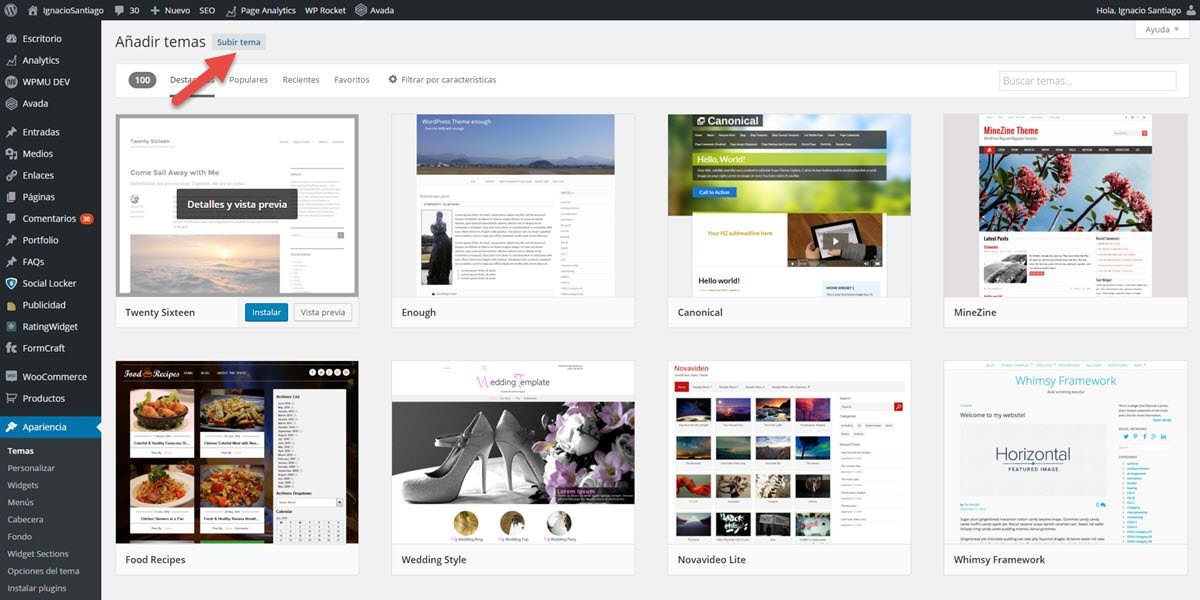The height and width of the screenshot is (600, 1200).
Task: Open Instalar plugins in the submenu
Action: pos(37,588)
